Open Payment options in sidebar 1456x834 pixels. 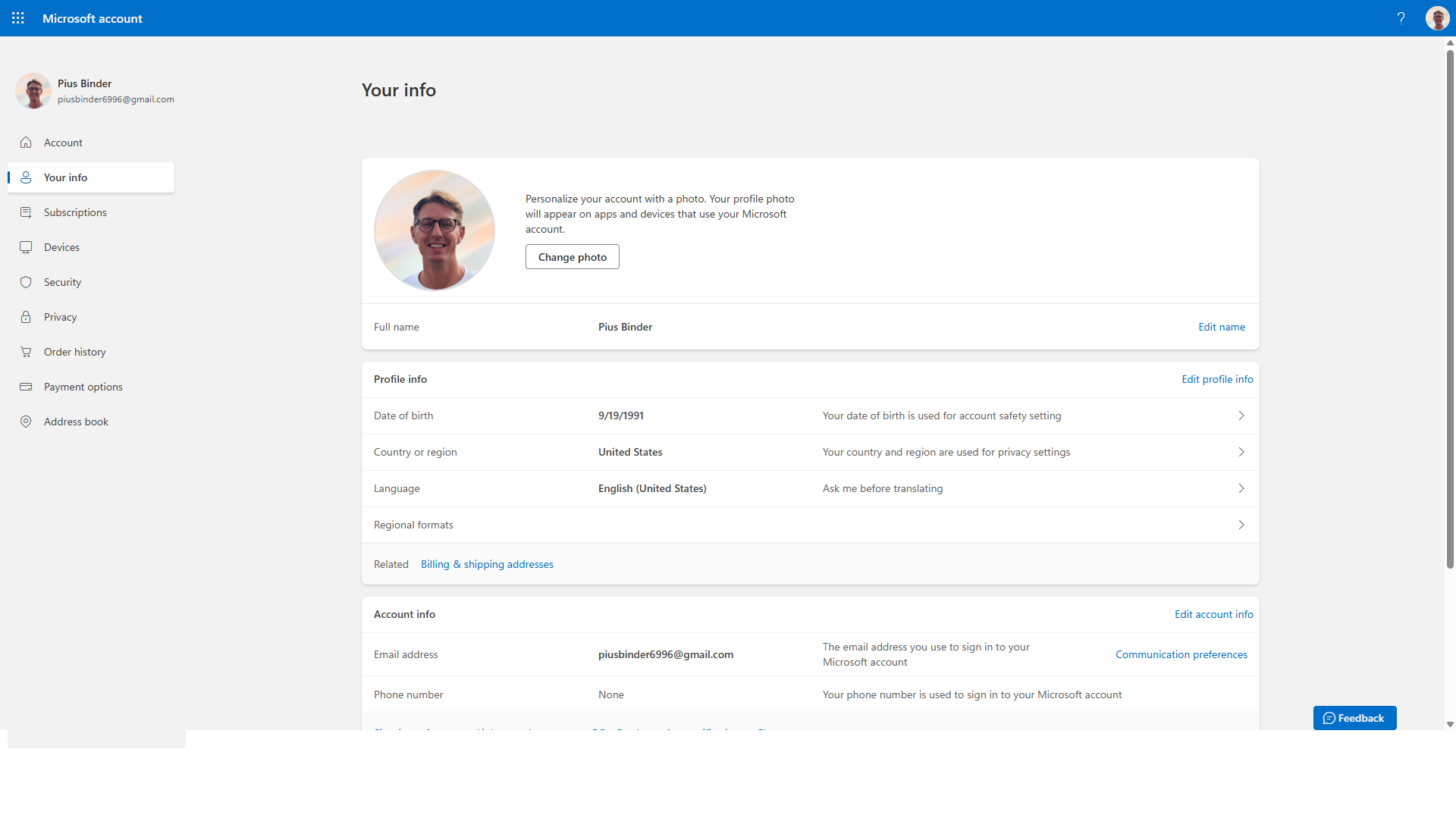click(83, 387)
